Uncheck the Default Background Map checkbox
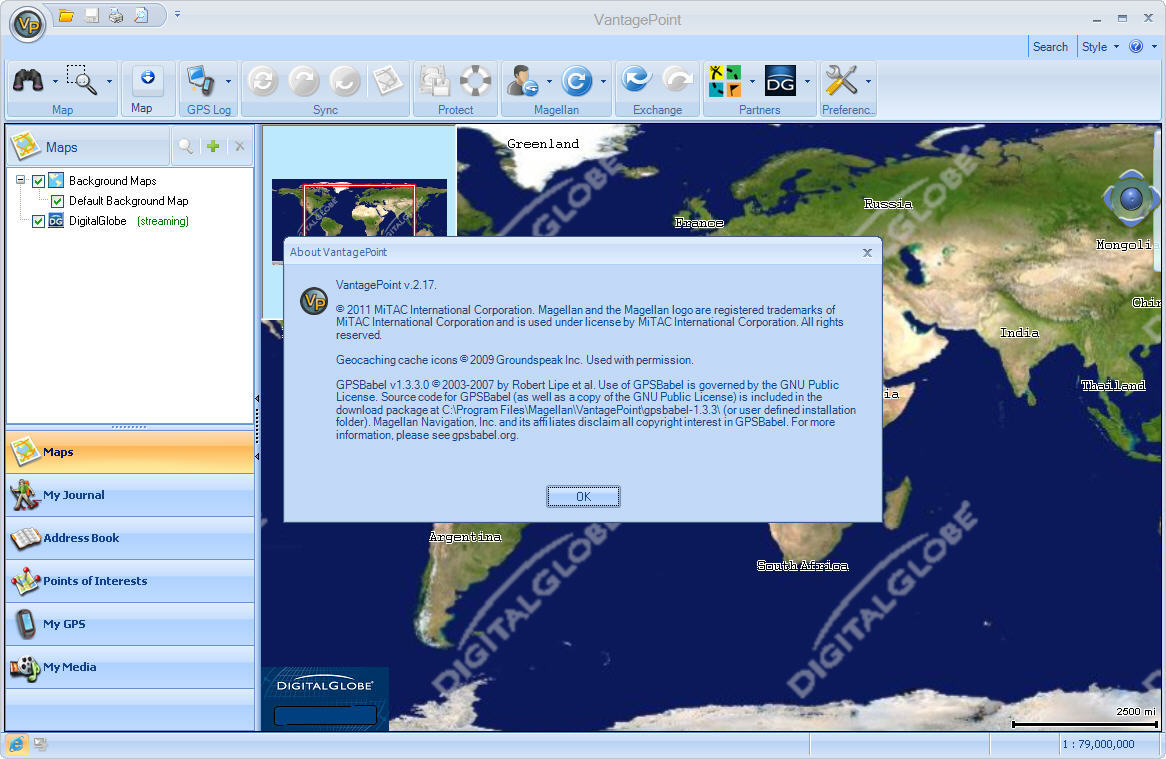Screen dimensions: 1166x759 pos(57,201)
